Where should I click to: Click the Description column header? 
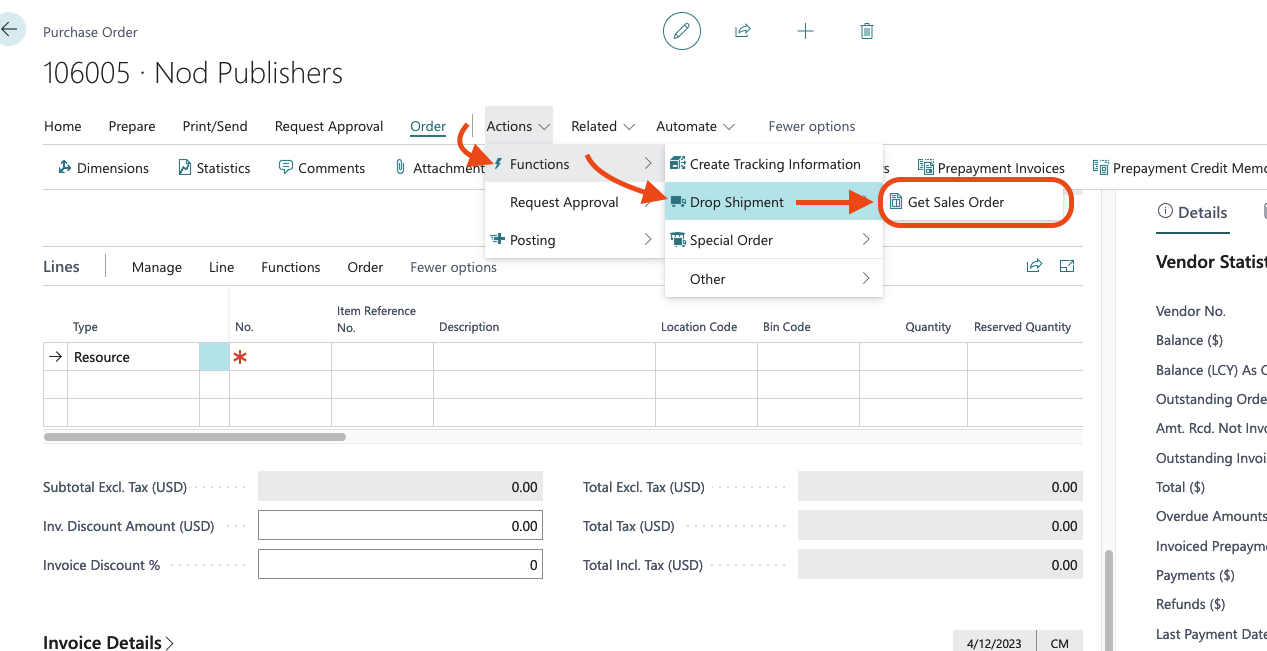point(469,327)
